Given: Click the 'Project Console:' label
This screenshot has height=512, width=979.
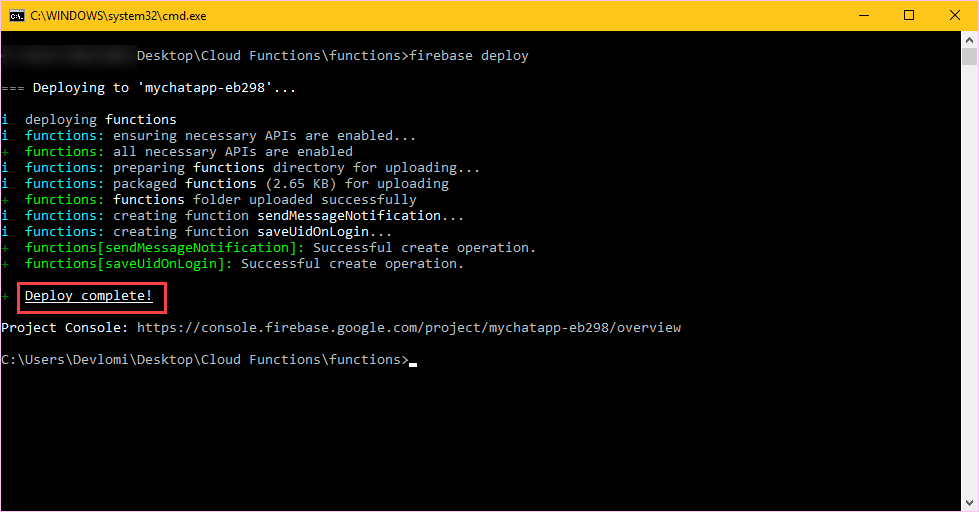Looking at the screenshot, I should pyautogui.click(x=65, y=328).
